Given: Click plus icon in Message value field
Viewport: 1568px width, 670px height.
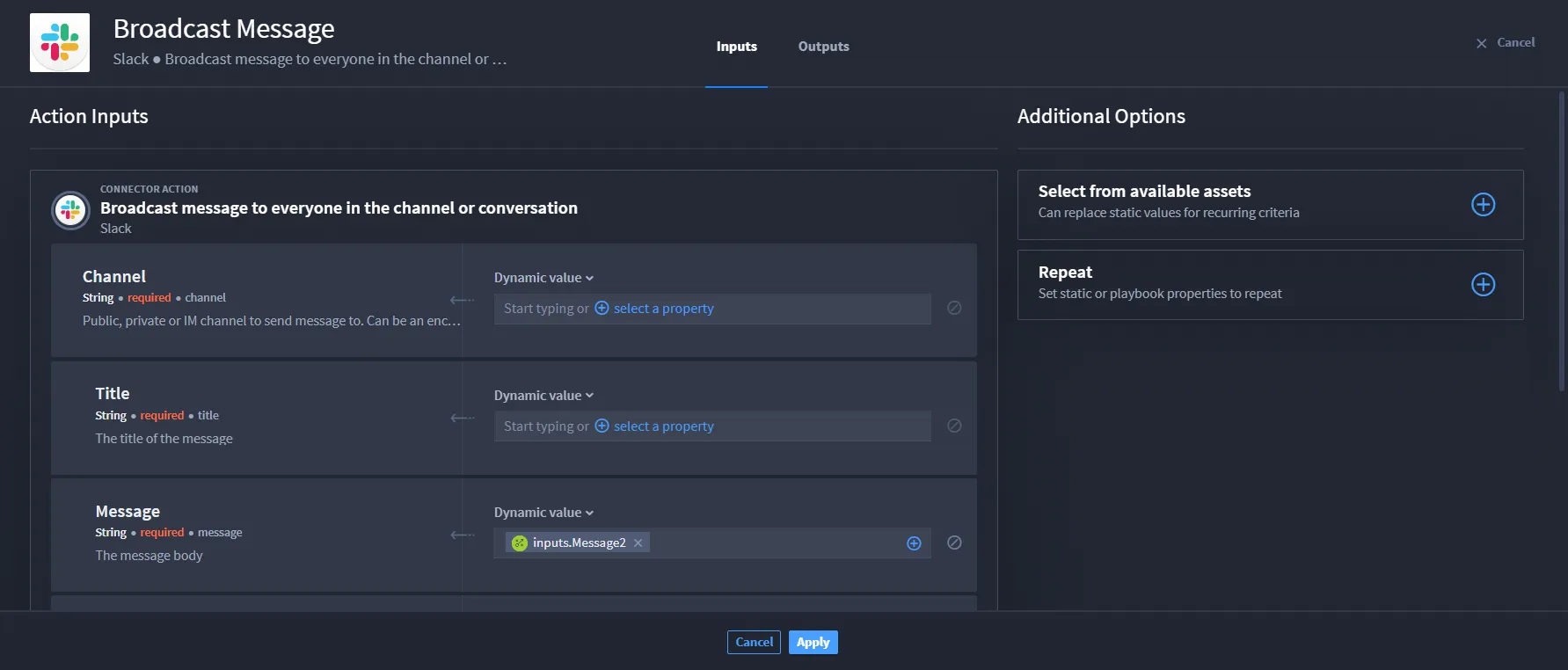Looking at the screenshot, I should (x=914, y=543).
